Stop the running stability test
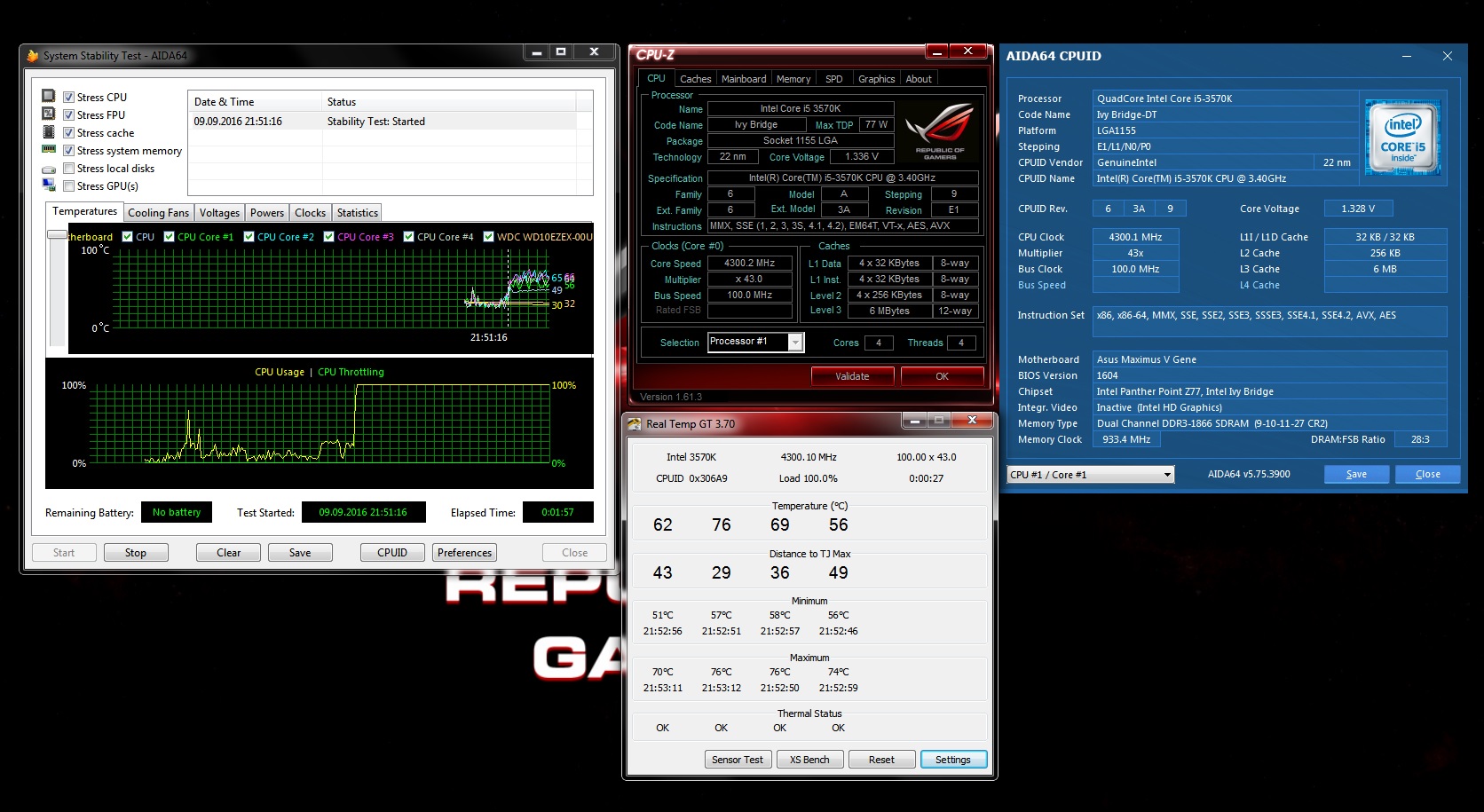 tap(136, 553)
